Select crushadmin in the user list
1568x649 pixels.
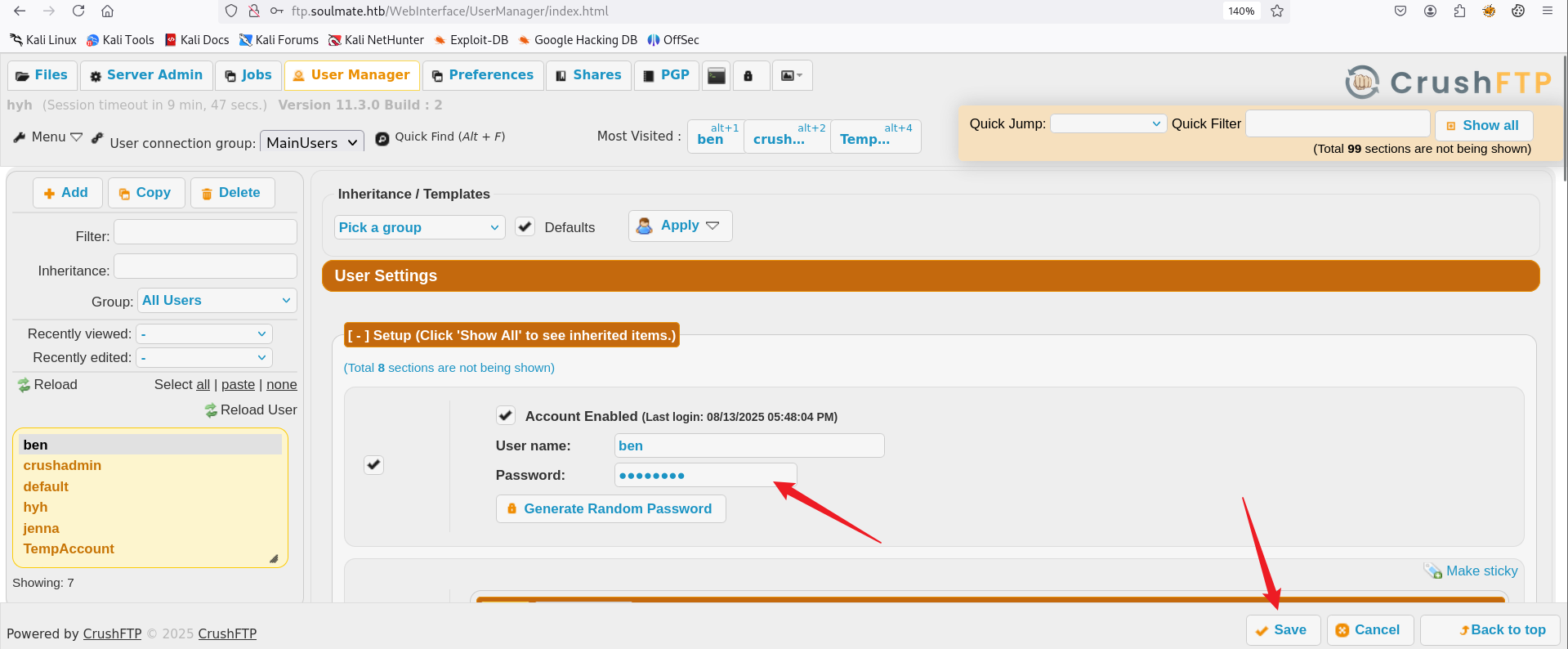tap(62, 465)
